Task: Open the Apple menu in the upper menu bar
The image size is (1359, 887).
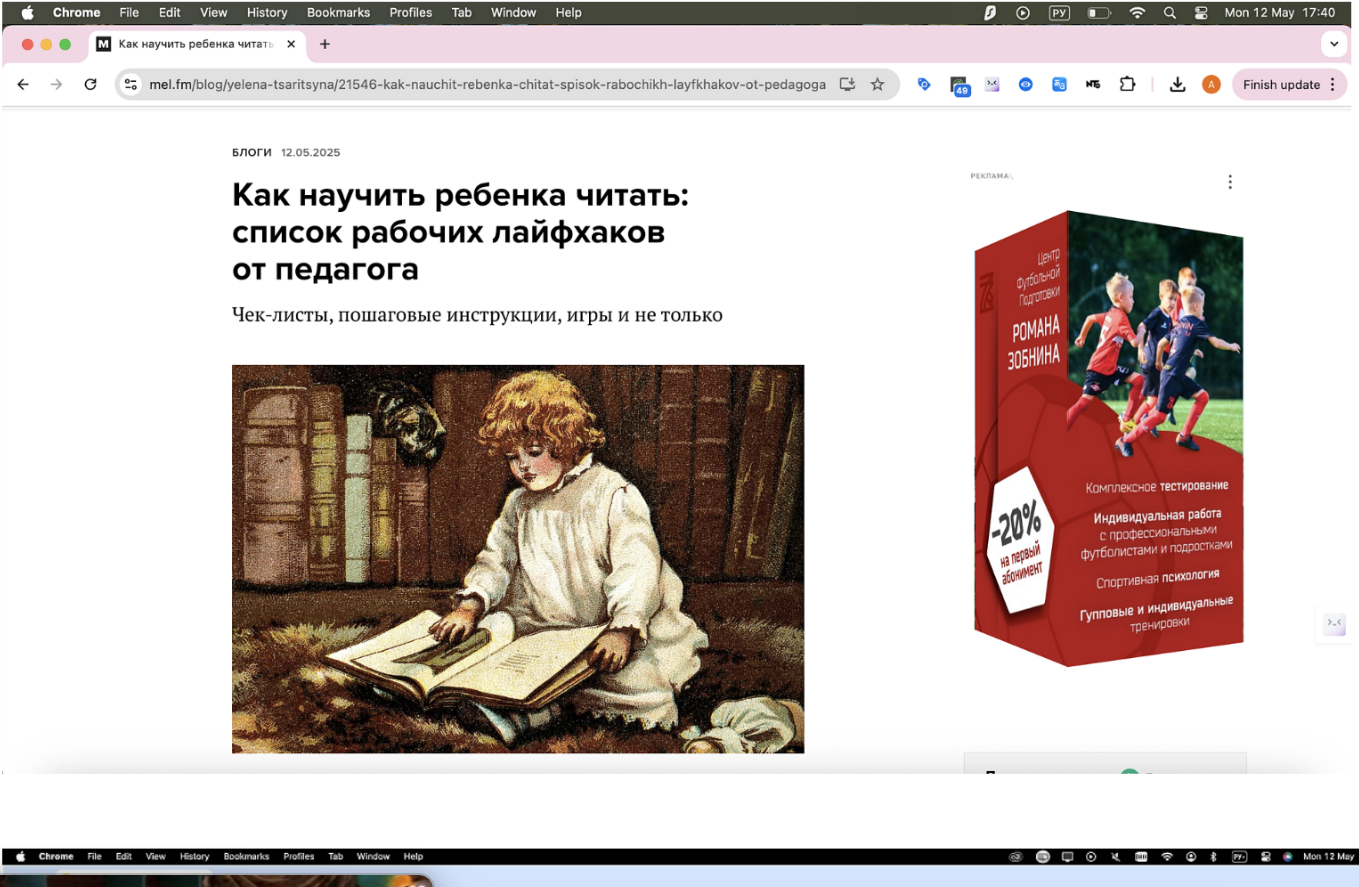Action: point(27,13)
